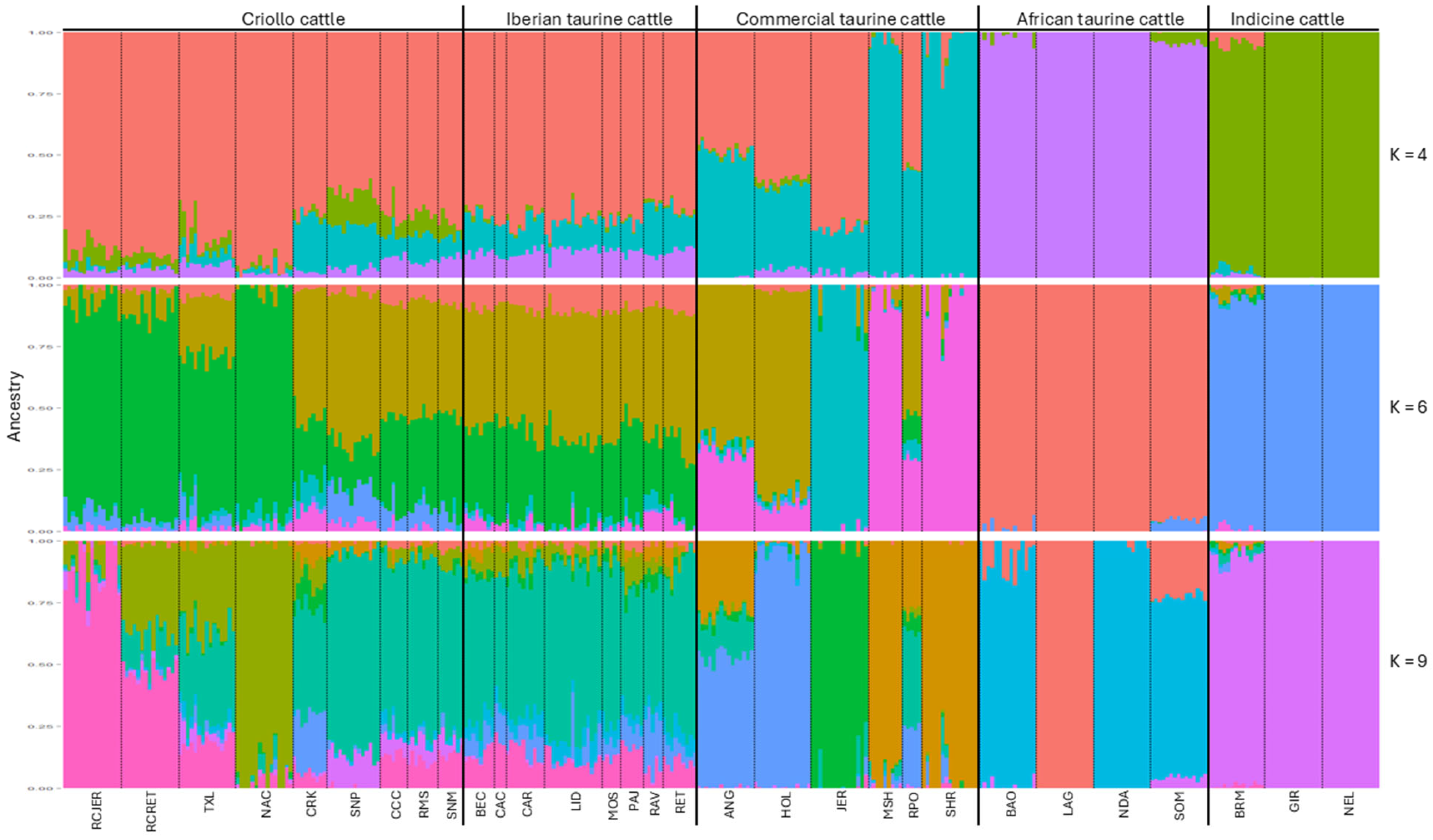Select the Indicine cattle heading
The height and width of the screenshot is (840, 1433).
point(1287,19)
